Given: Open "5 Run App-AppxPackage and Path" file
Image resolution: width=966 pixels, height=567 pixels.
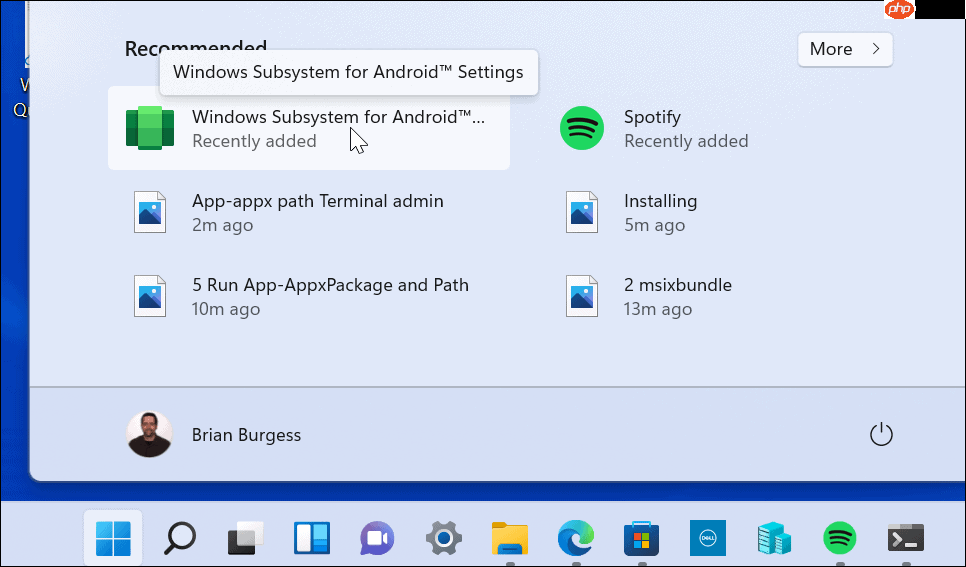Looking at the screenshot, I should (330, 285).
